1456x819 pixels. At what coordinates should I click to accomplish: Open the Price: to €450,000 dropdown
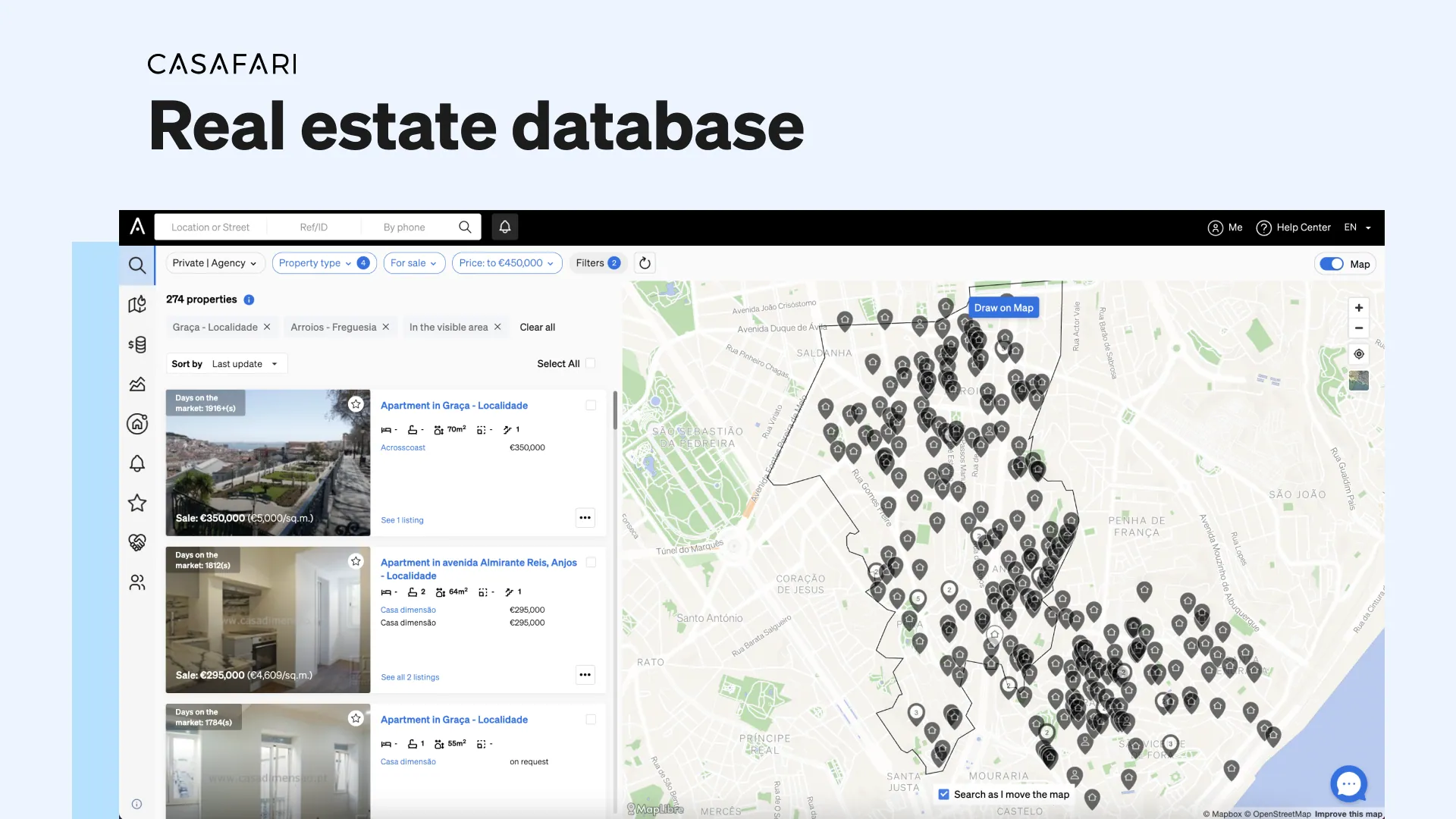point(507,263)
